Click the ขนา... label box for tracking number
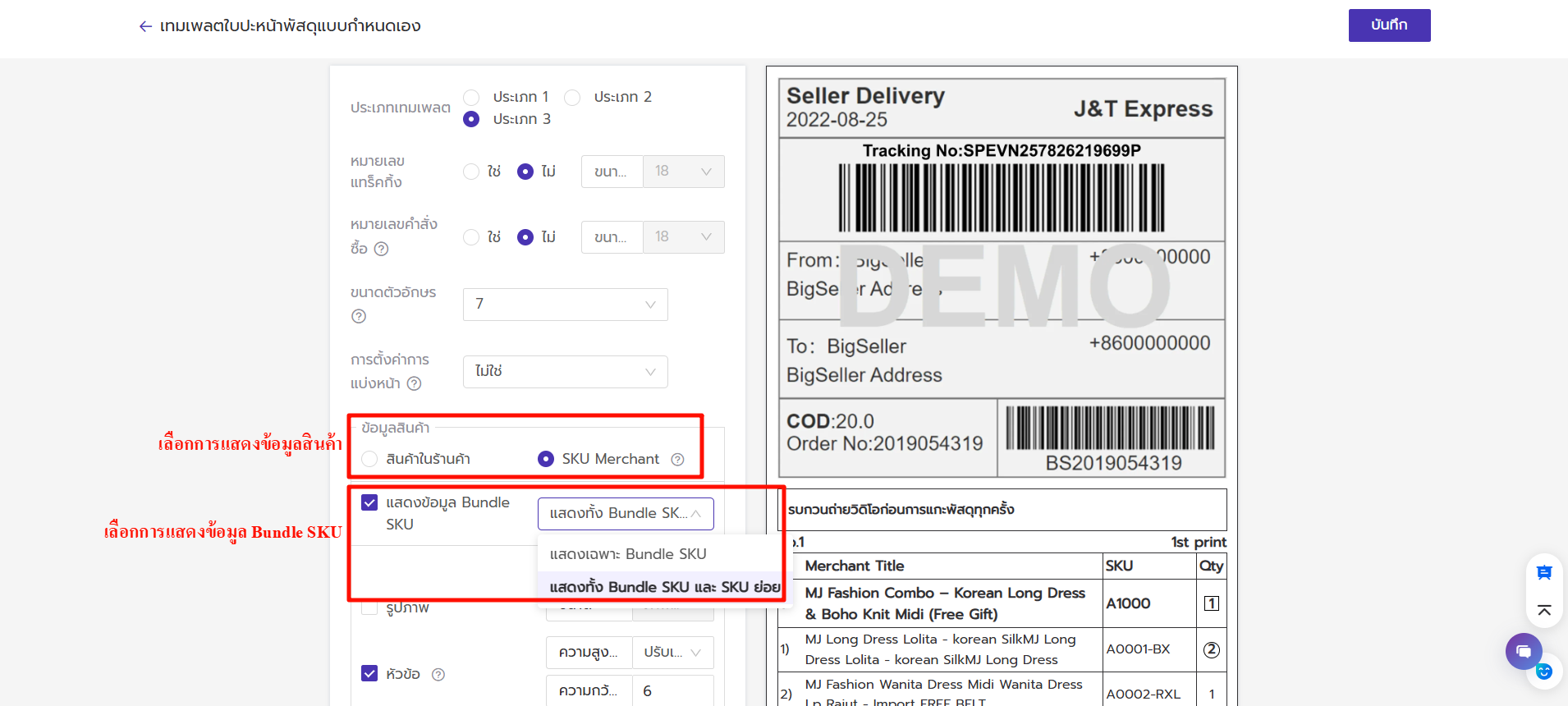The image size is (1568, 706). [x=612, y=172]
